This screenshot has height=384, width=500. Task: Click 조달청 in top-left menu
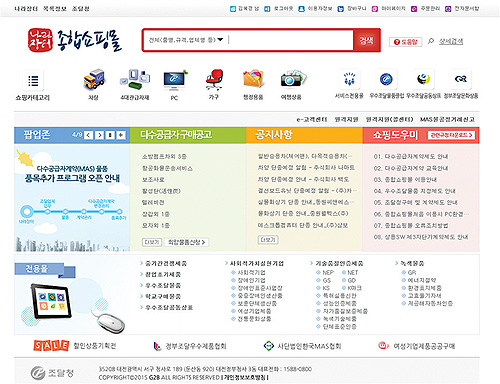coord(81,9)
